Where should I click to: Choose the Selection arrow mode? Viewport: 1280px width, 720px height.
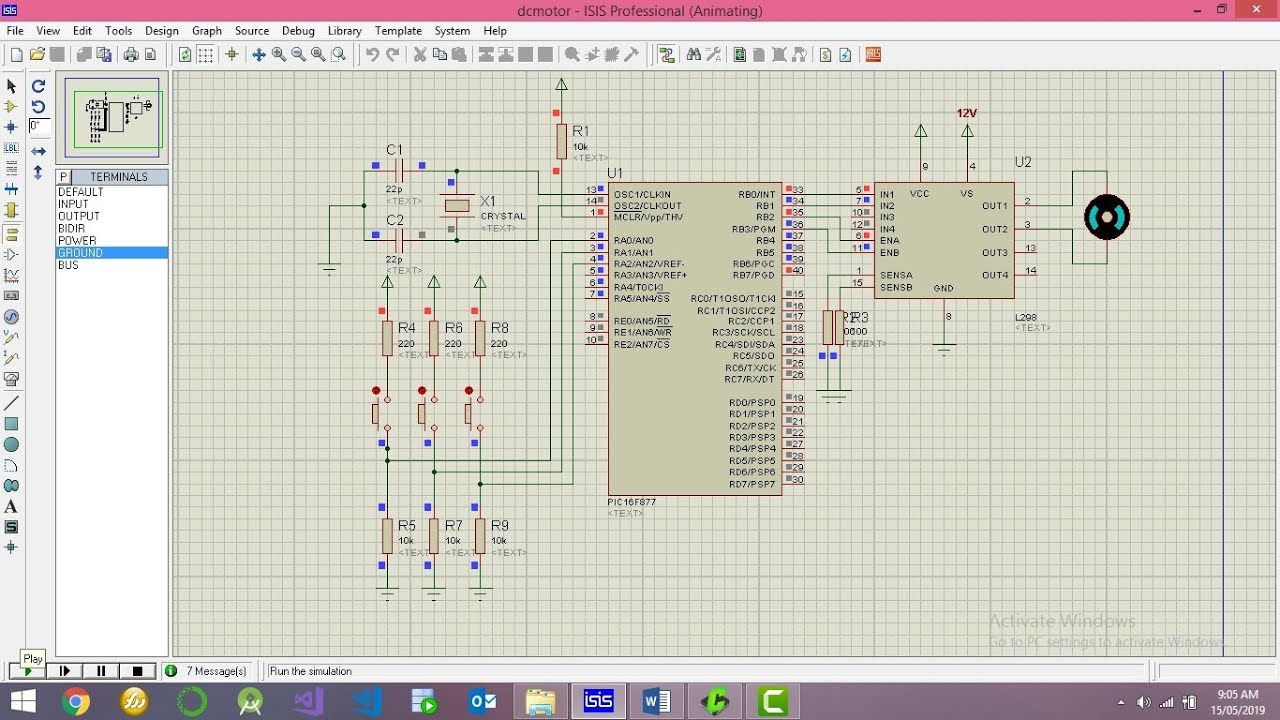click(x=11, y=85)
